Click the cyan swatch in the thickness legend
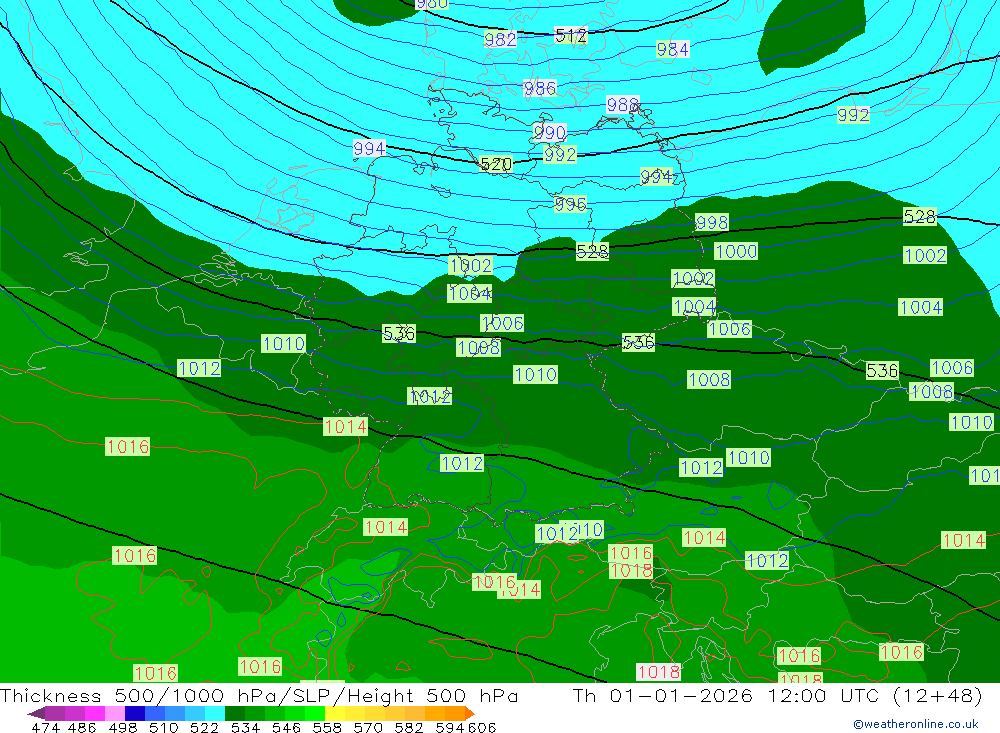 [215, 713]
